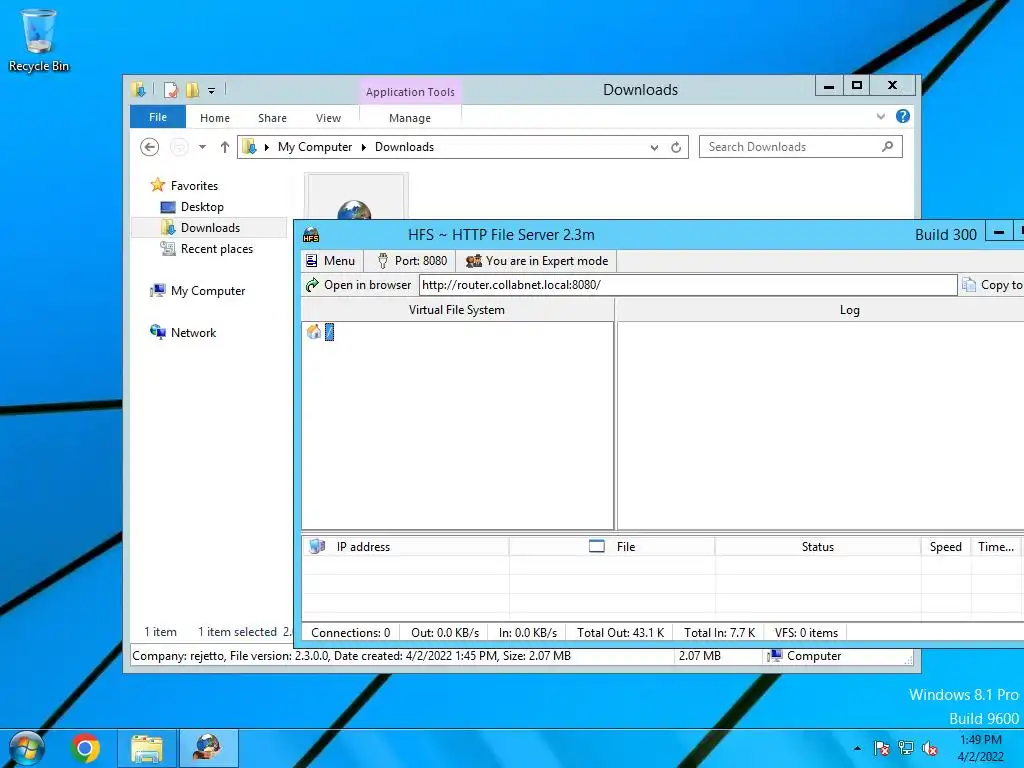Click the Refresh button in address bar
1024x768 pixels.
[676, 148]
